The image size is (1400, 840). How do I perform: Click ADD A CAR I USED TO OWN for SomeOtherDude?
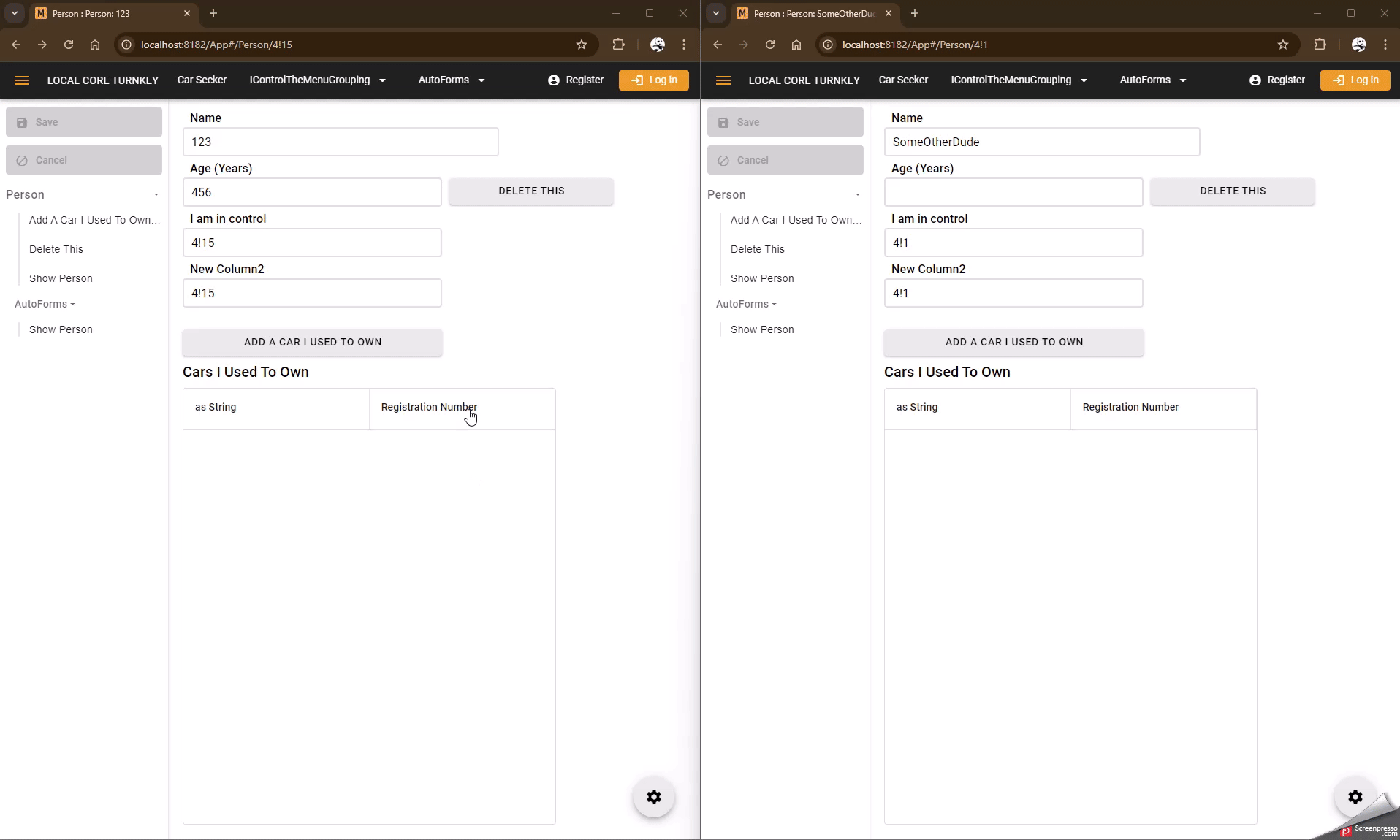(x=1013, y=343)
